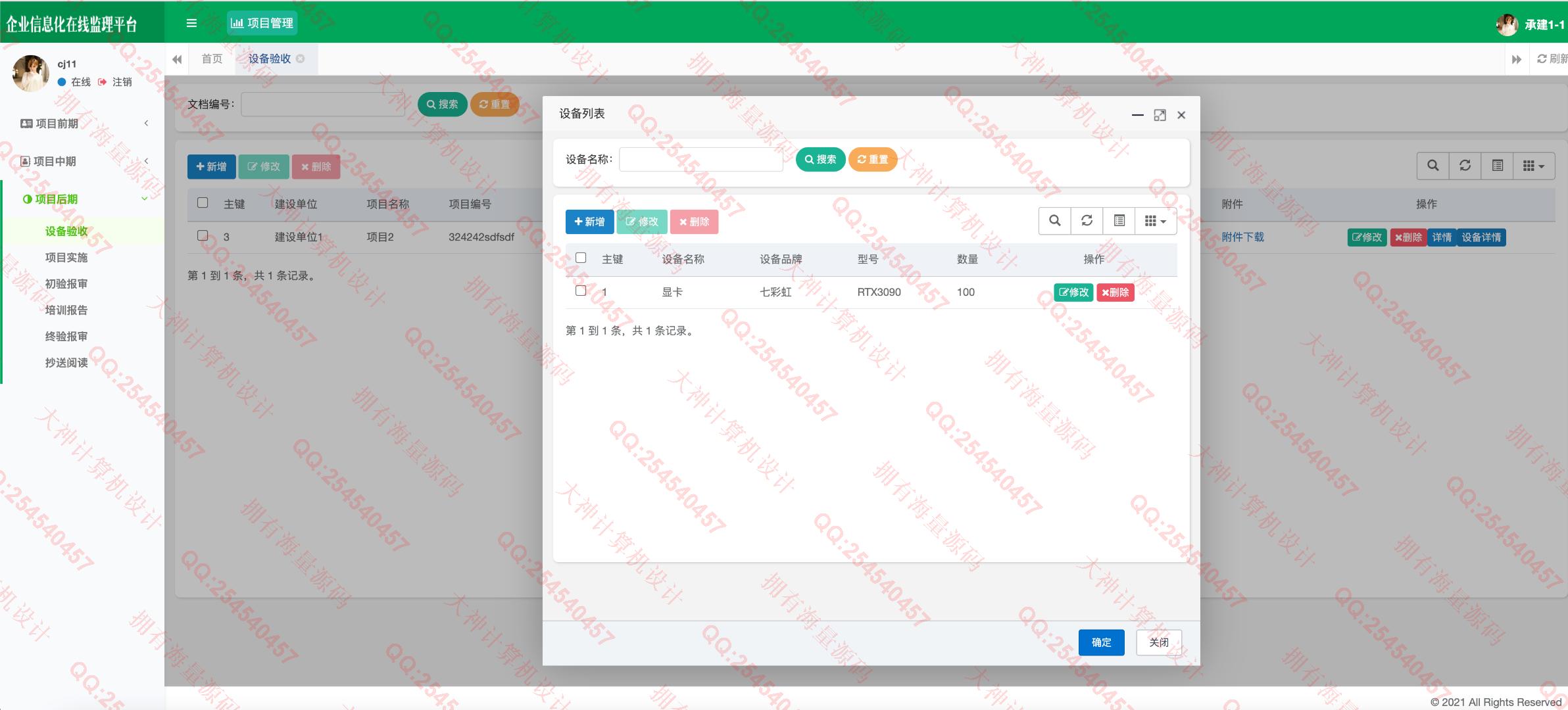The width and height of the screenshot is (1568, 710).
Task: Click the dialog 重置 button
Action: click(873, 159)
